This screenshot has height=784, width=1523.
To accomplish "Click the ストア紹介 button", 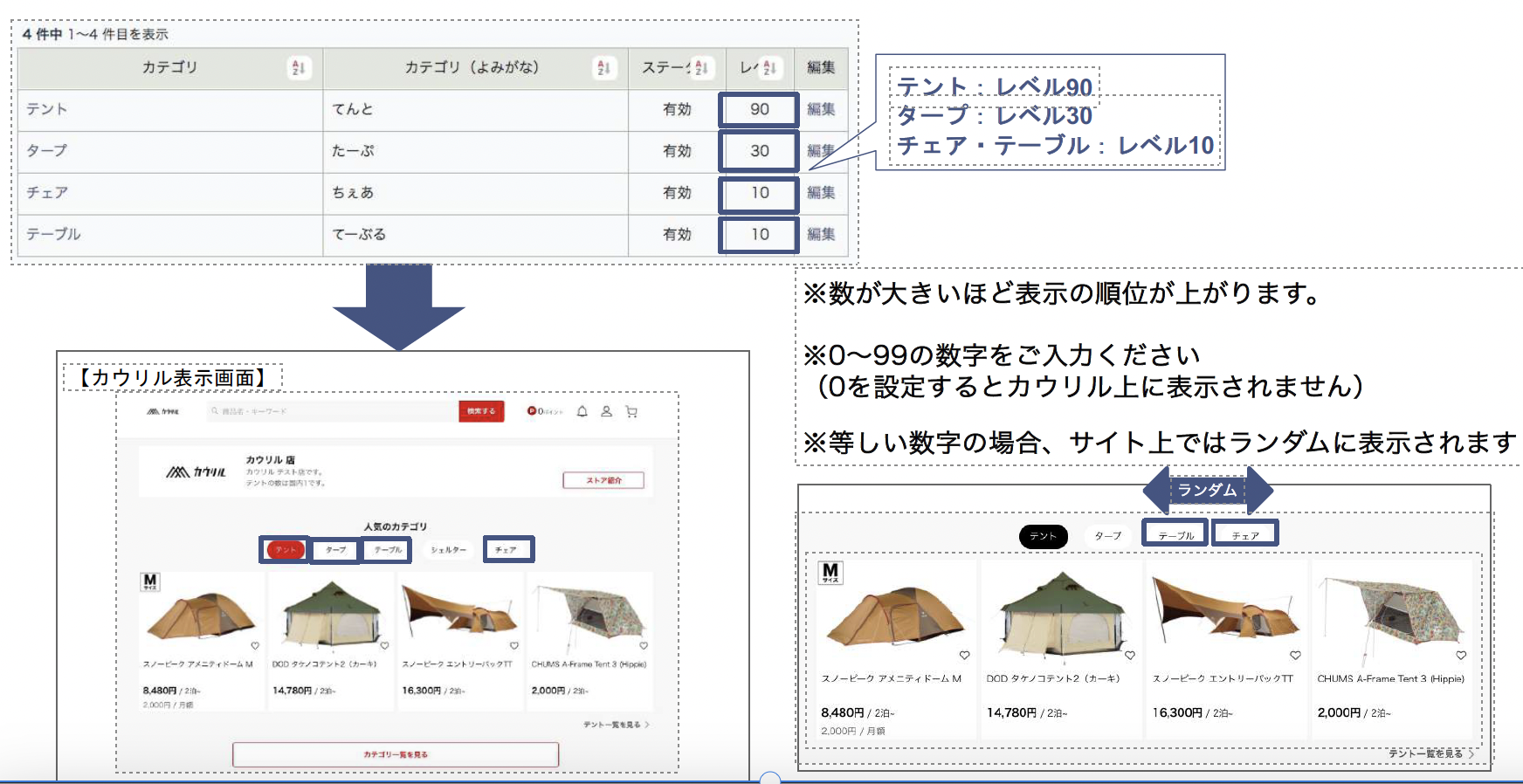I will tap(603, 480).
